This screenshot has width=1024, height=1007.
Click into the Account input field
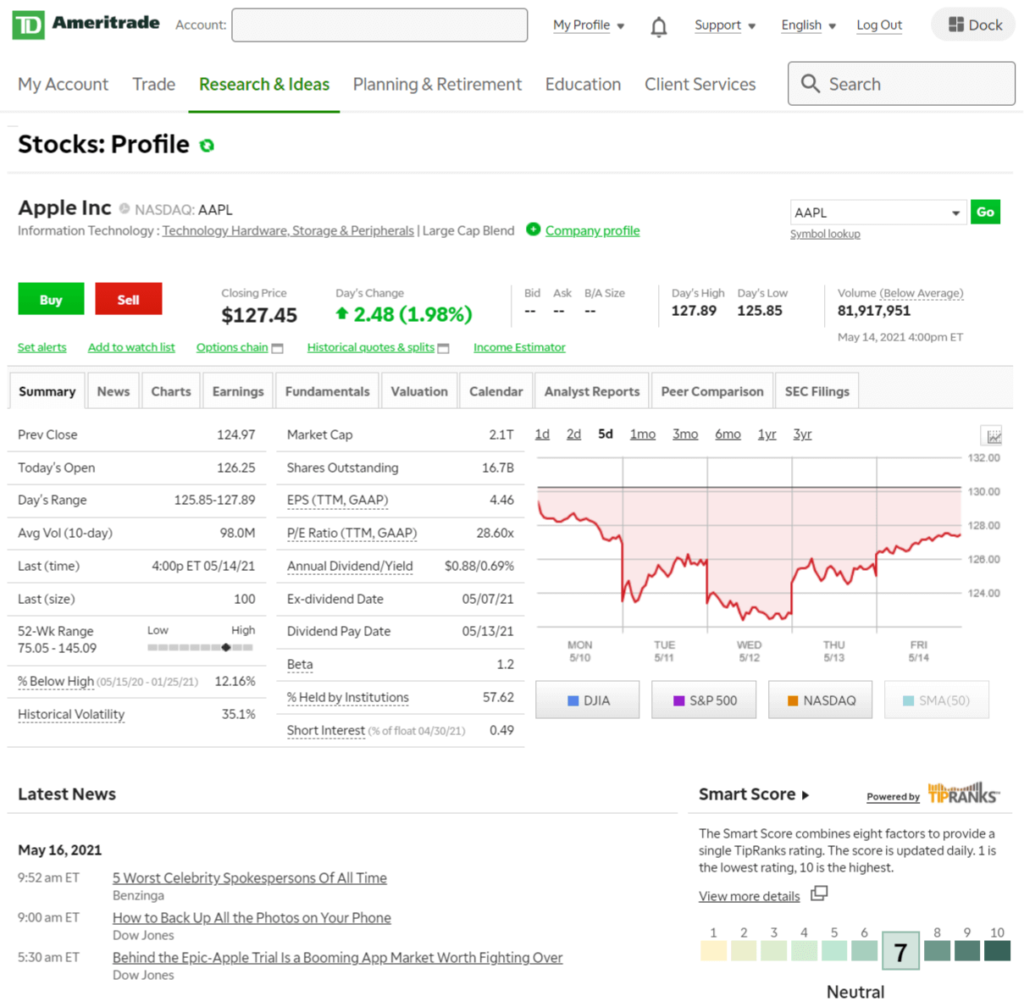coord(379,25)
